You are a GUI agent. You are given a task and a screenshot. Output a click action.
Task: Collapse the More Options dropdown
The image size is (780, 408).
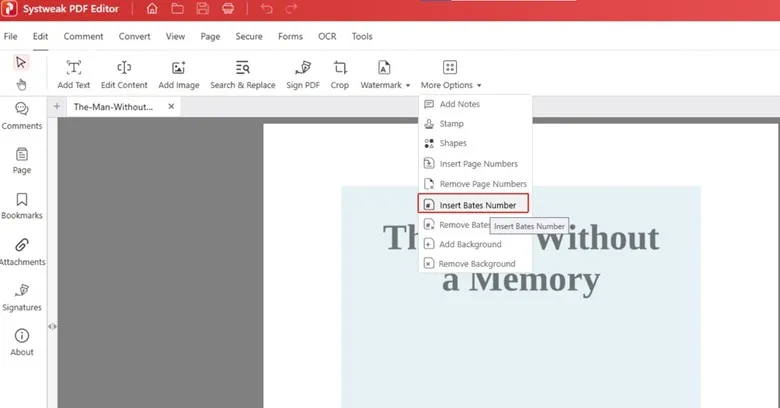point(451,74)
